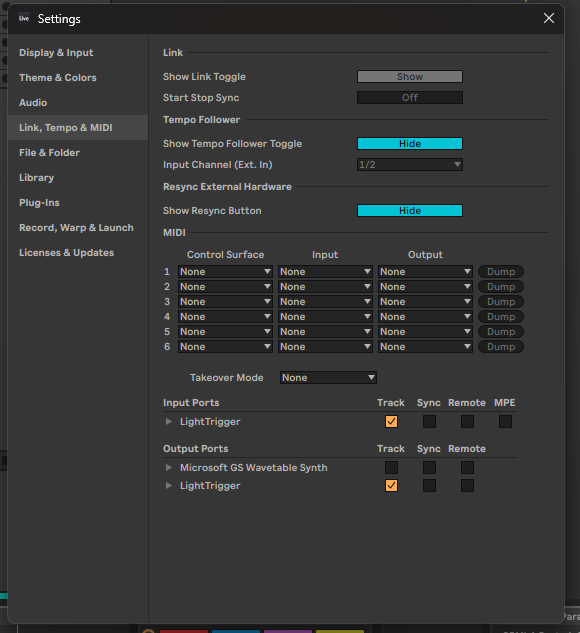Open Control Surface dropdown for row 1
580x633 pixels.
click(x=225, y=272)
